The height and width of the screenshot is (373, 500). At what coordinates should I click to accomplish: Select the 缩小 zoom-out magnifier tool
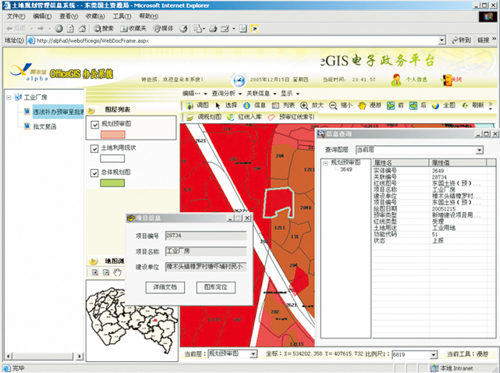tap(333, 105)
